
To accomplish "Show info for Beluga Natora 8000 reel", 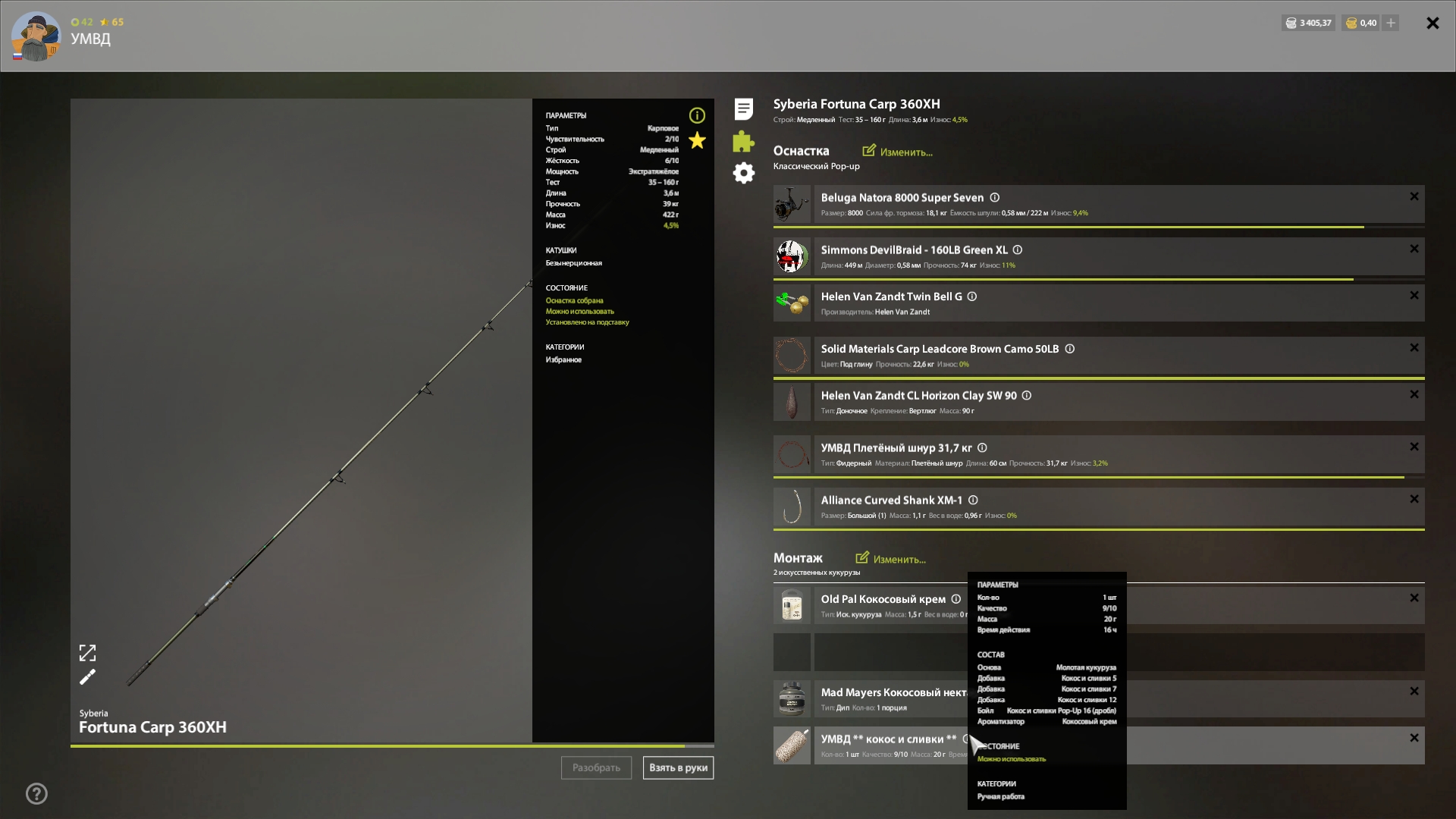I will [994, 198].
